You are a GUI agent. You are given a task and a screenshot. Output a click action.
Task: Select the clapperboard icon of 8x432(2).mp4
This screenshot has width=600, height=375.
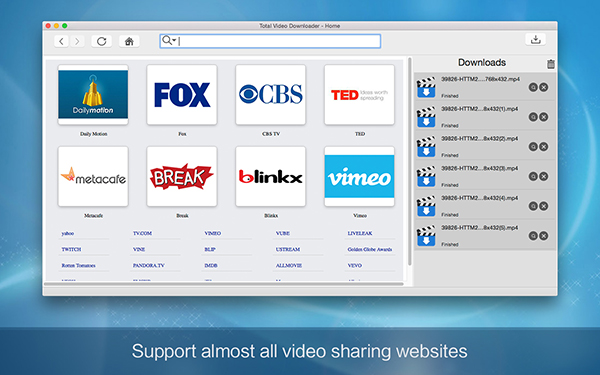tap(426, 147)
